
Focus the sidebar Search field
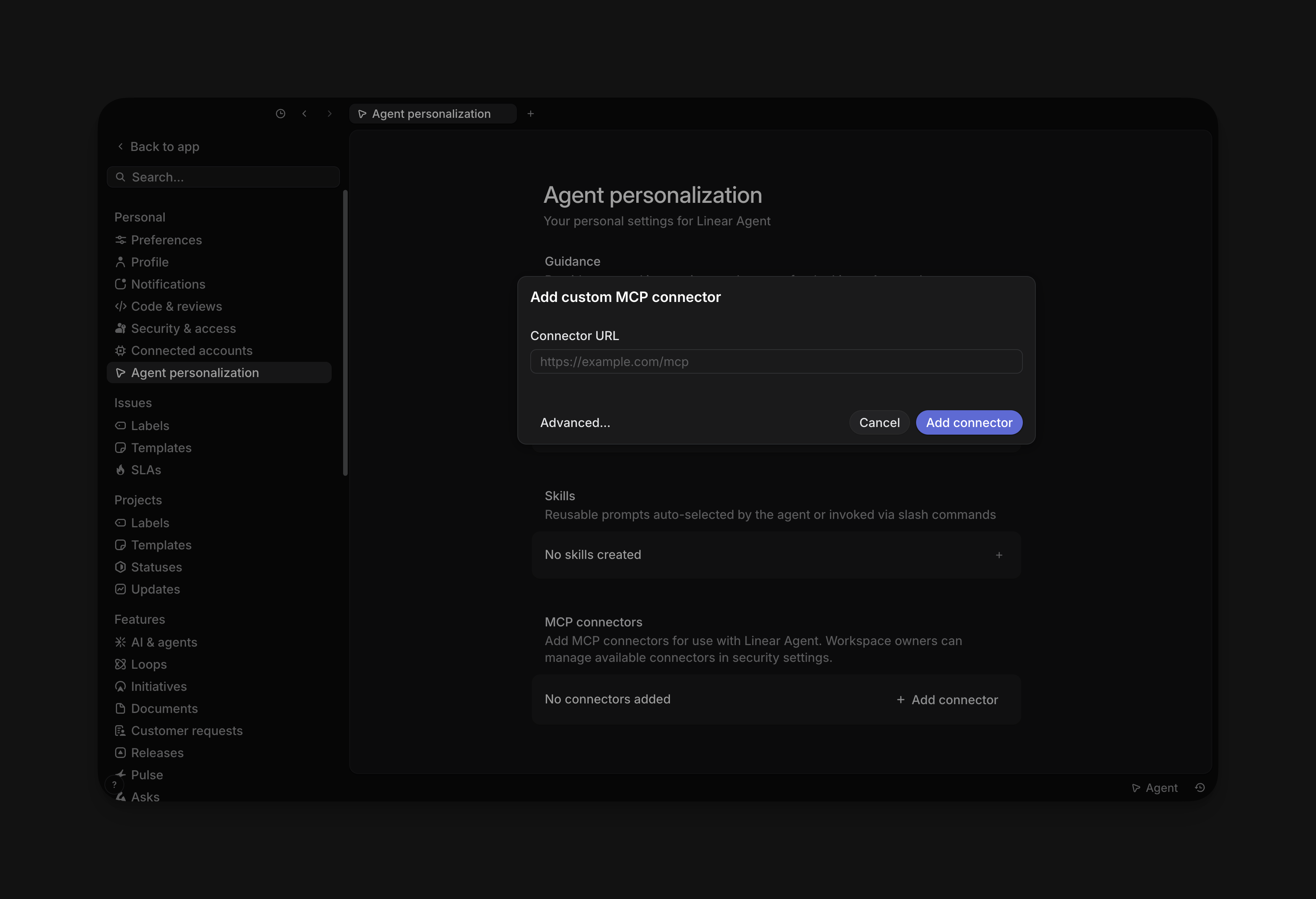click(223, 177)
